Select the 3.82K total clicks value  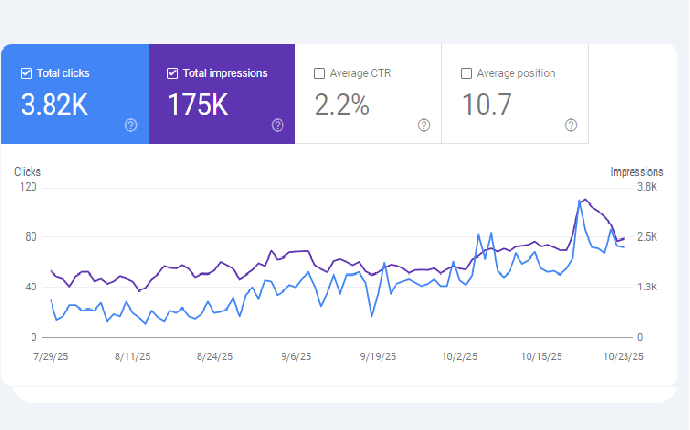coord(56,103)
